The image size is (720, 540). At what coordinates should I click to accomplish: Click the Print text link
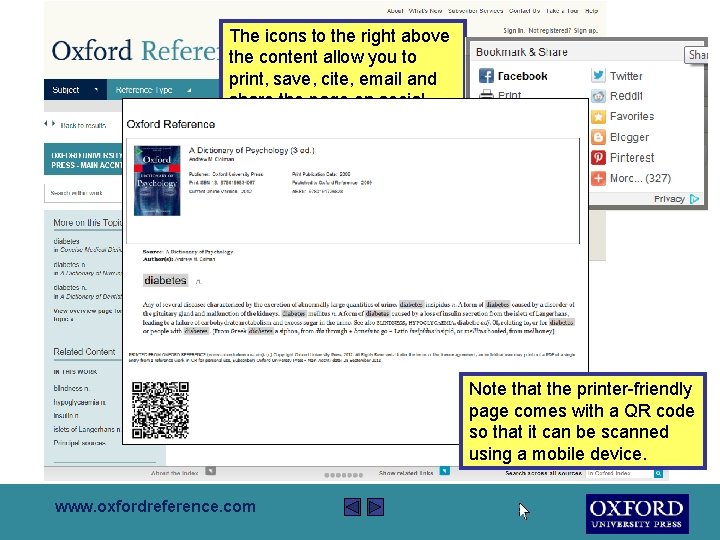(x=509, y=95)
